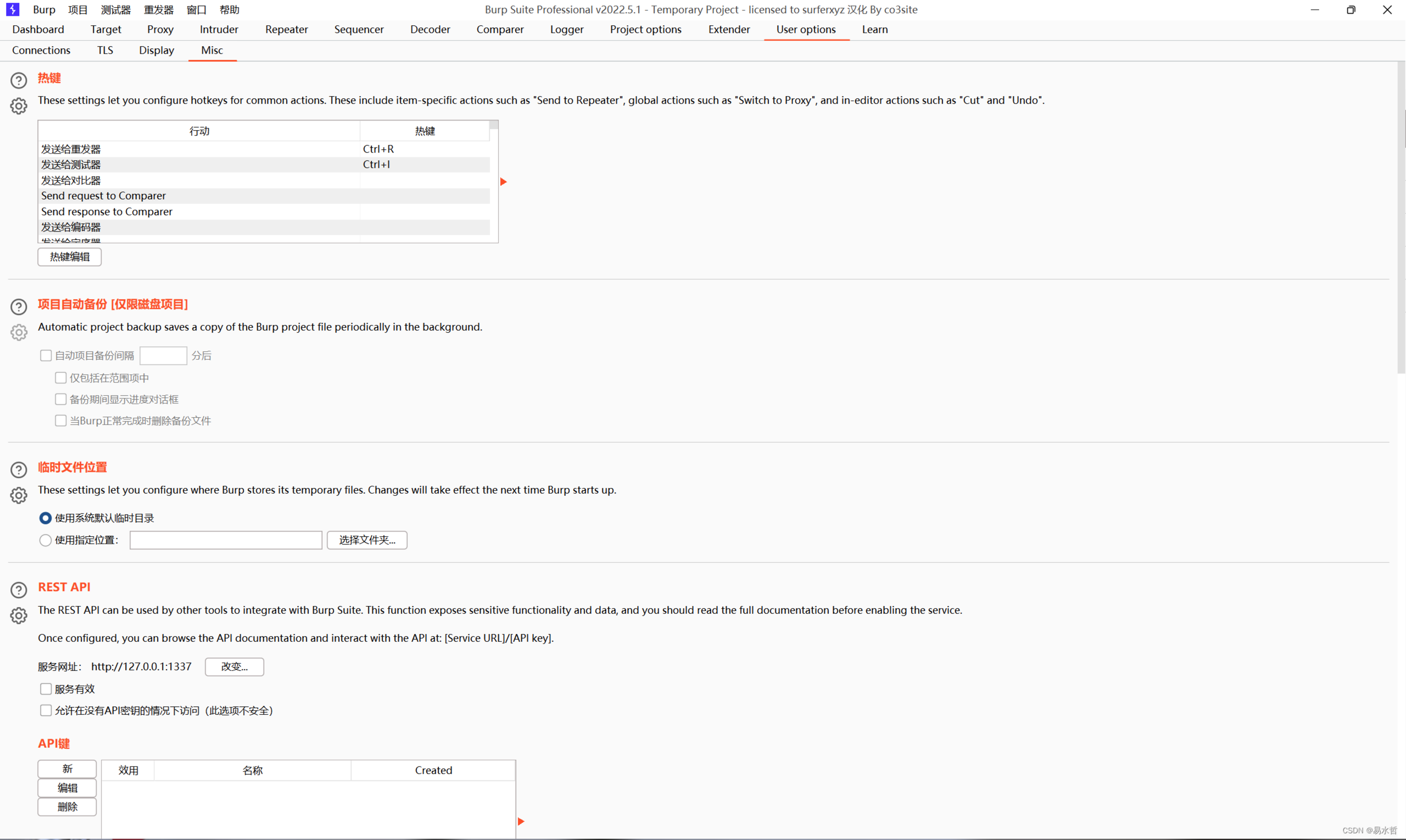Check 允许在没有API密钥的情况下访问 option
The image size is (1406, 840).
(x=46, y=710)
